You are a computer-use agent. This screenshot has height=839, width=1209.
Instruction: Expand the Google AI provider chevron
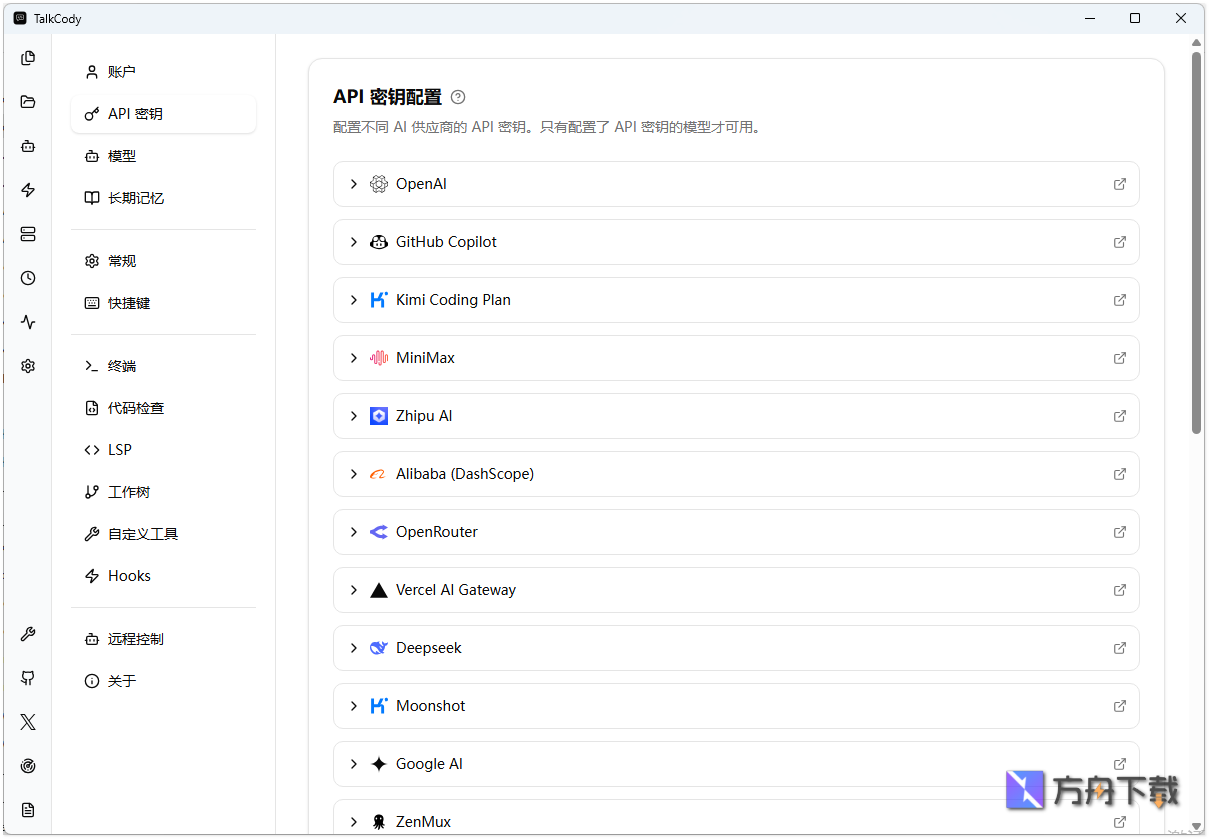354,764
